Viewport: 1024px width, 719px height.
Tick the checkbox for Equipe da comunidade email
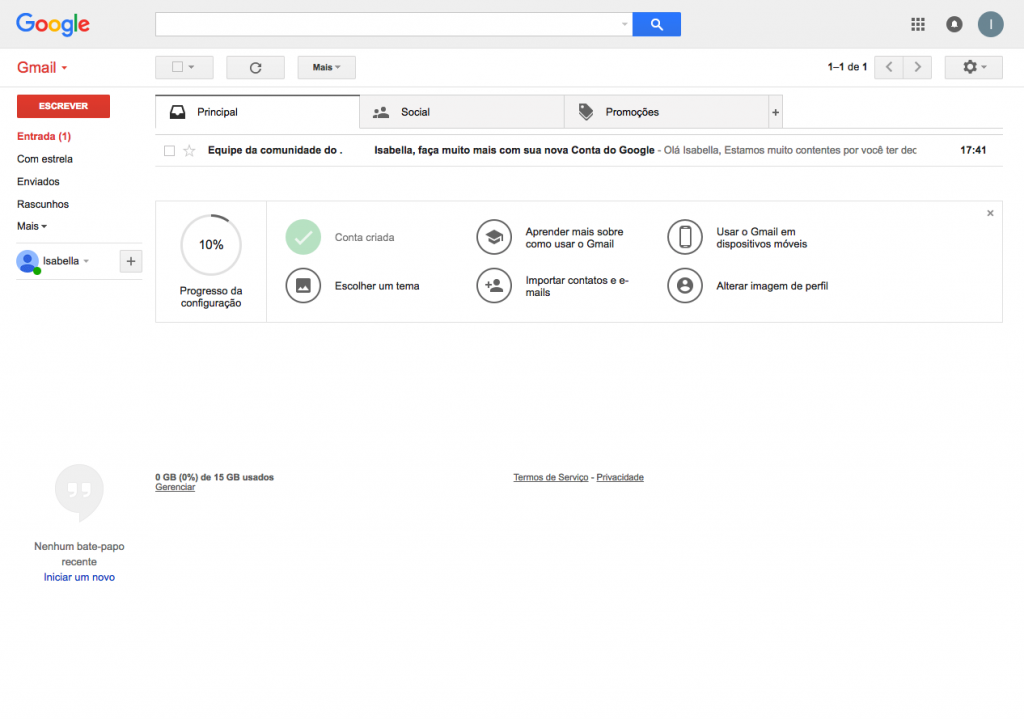click(169, 151)
